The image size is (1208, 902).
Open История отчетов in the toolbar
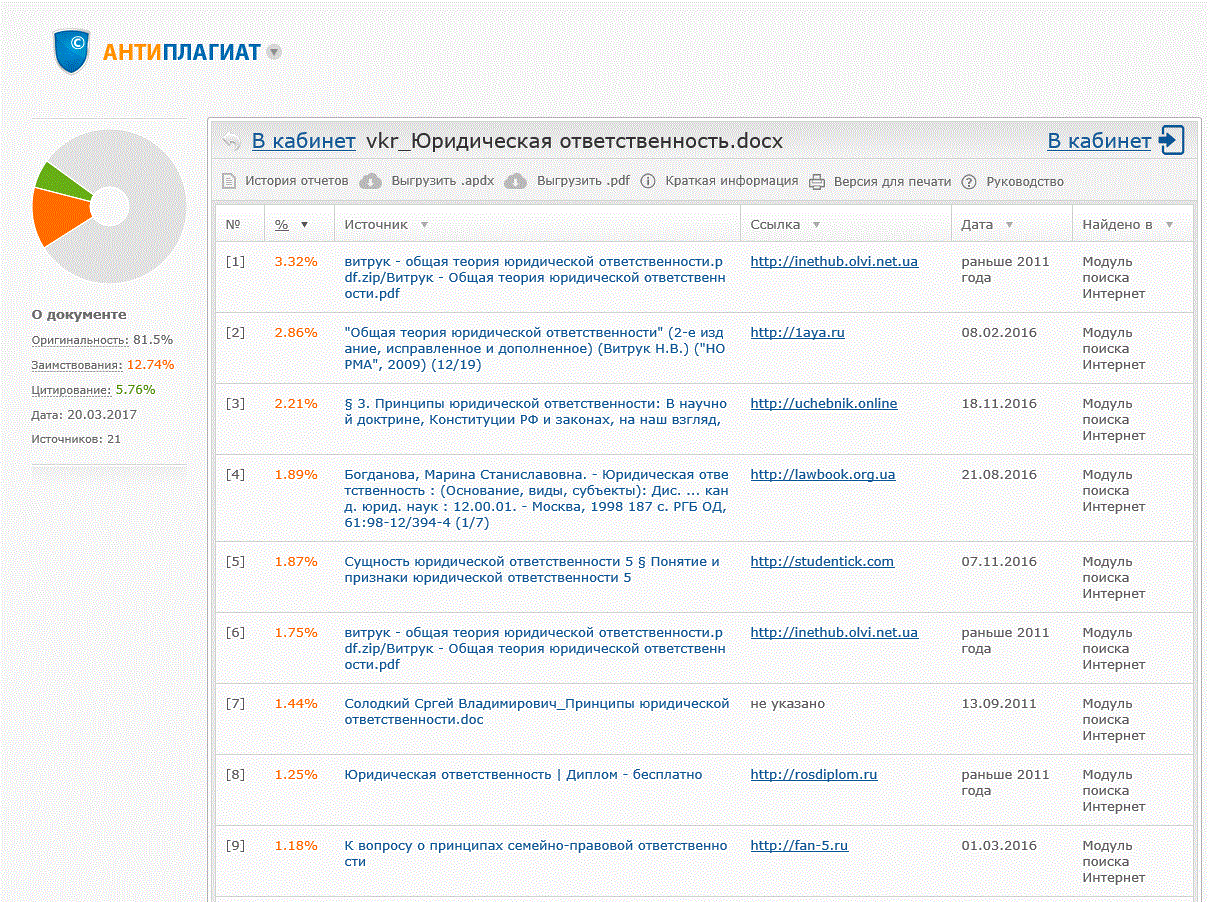pyautogui.click(x=297, y=181)
